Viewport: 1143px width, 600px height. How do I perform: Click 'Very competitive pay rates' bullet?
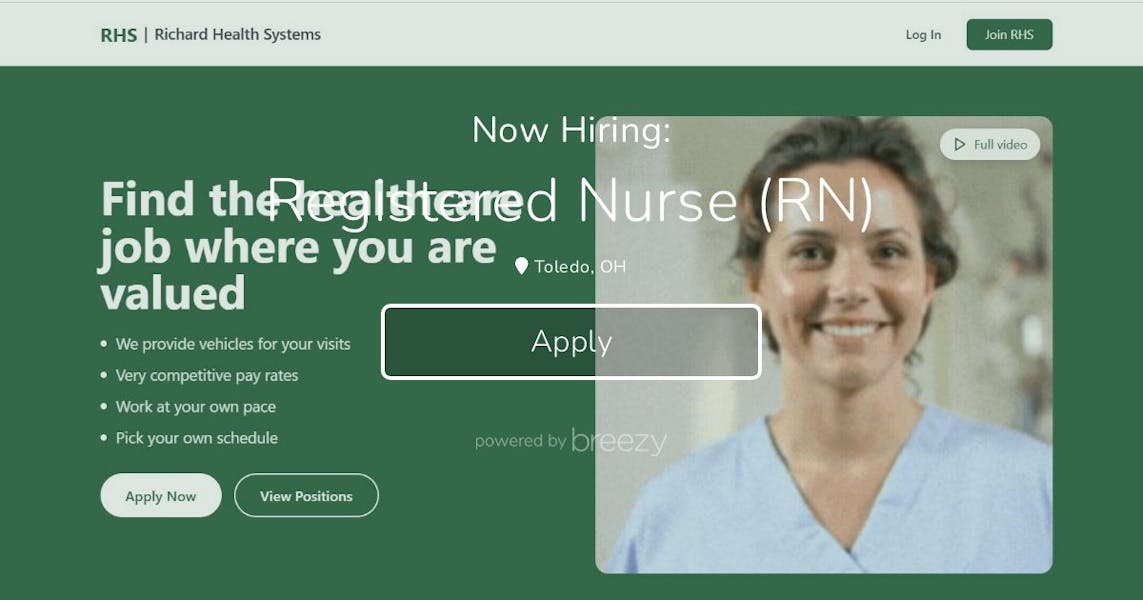tap(207, 375)
